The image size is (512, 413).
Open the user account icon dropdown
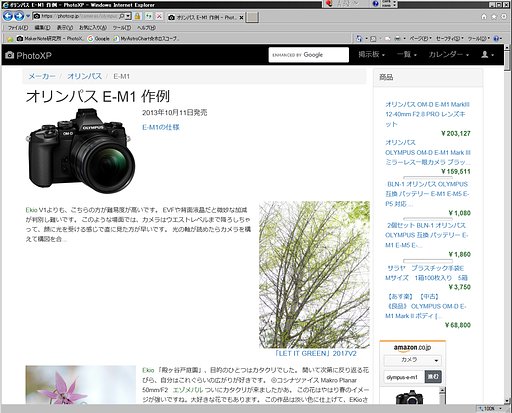(487, 55)
